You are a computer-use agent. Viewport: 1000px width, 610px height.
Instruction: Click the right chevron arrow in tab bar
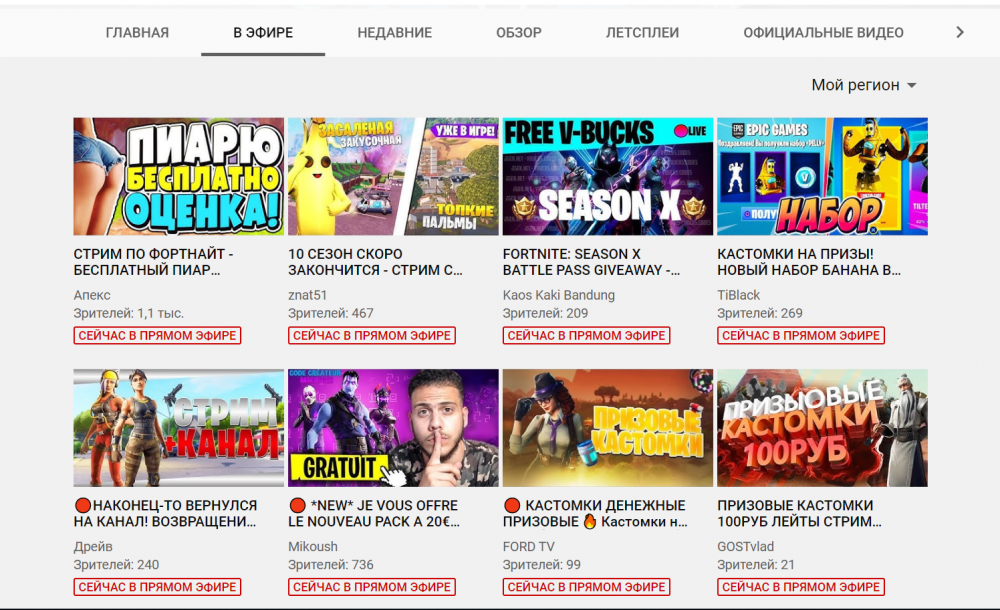click(960, 33)
